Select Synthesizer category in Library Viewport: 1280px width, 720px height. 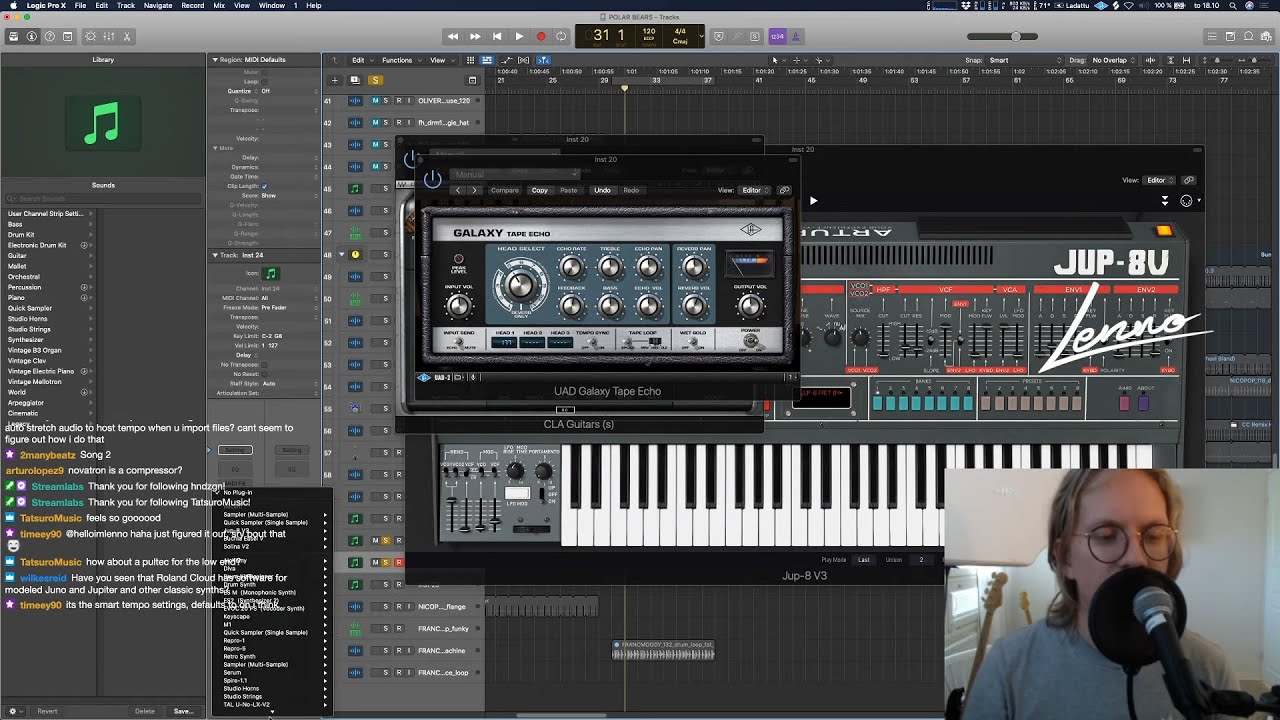point(26,339)
